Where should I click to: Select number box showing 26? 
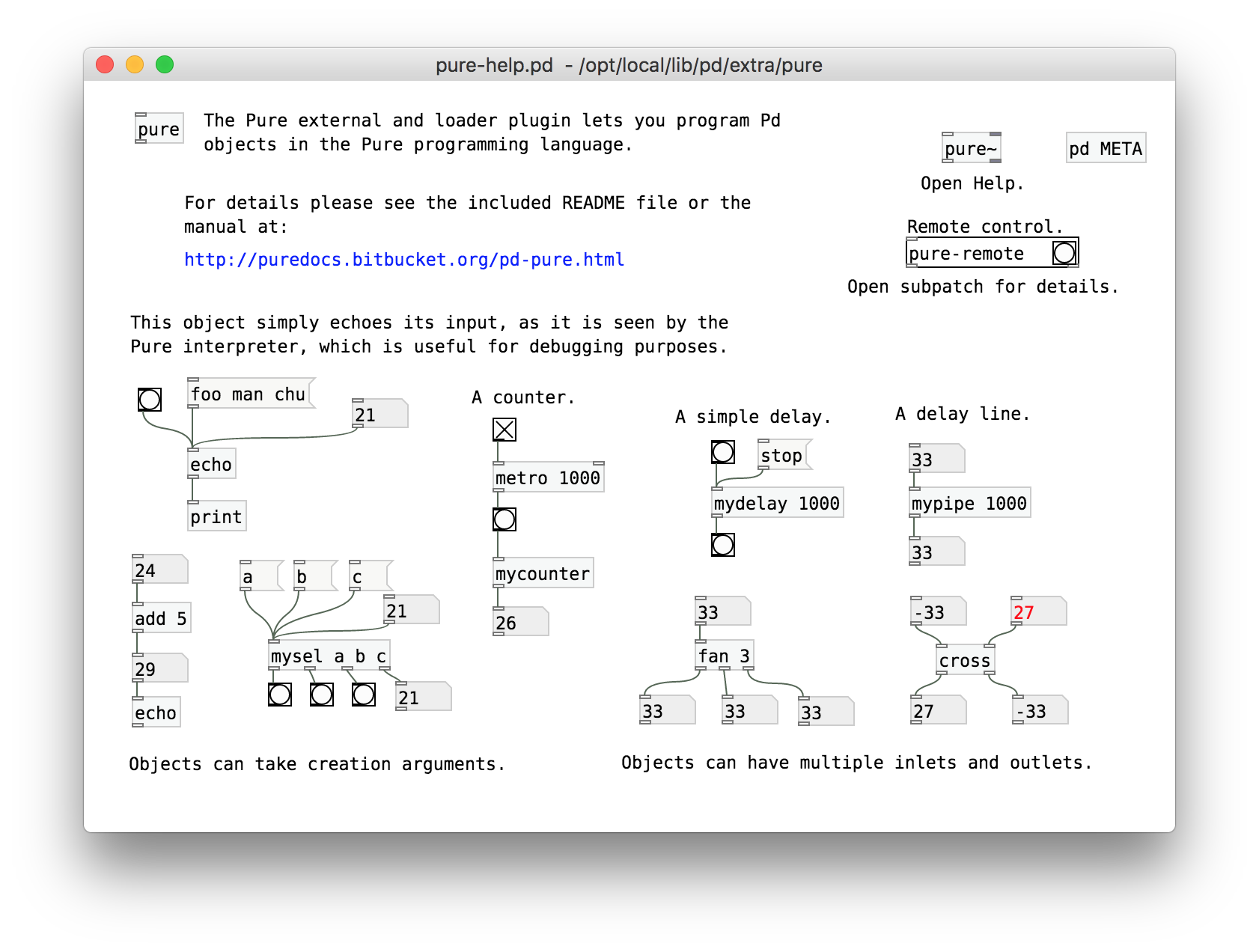[x=521, y=623]
